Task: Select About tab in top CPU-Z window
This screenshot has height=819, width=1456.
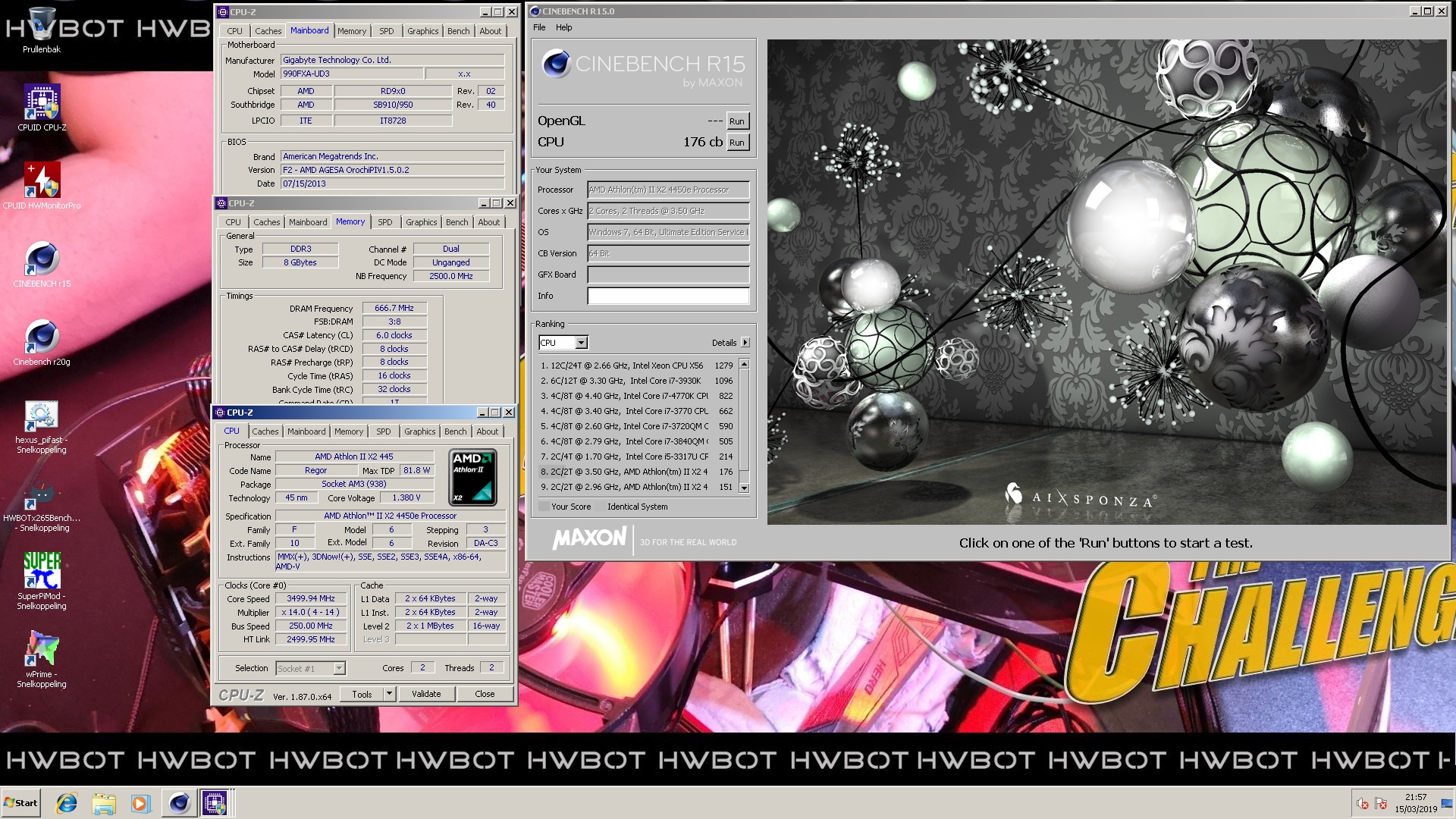Action: (x=490, y=31)
